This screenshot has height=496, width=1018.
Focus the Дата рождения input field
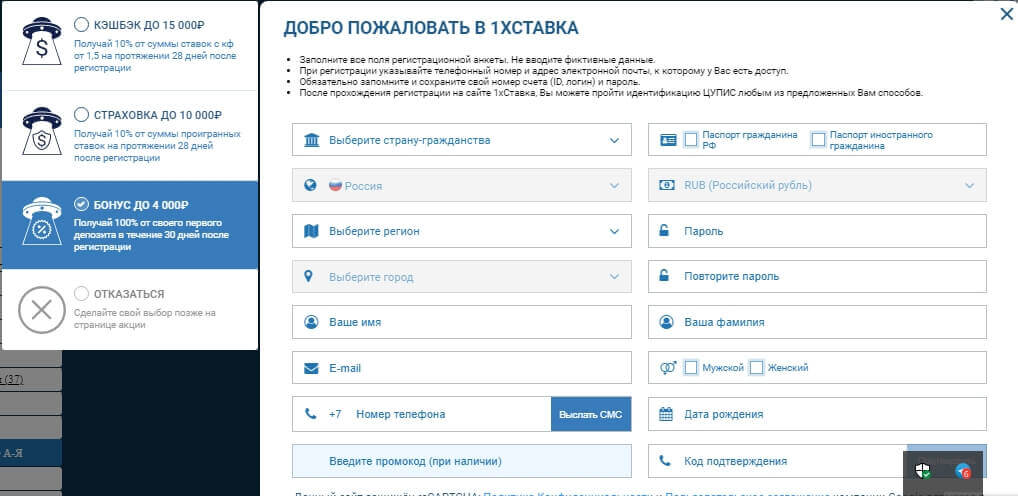click(x=817, y=414)
